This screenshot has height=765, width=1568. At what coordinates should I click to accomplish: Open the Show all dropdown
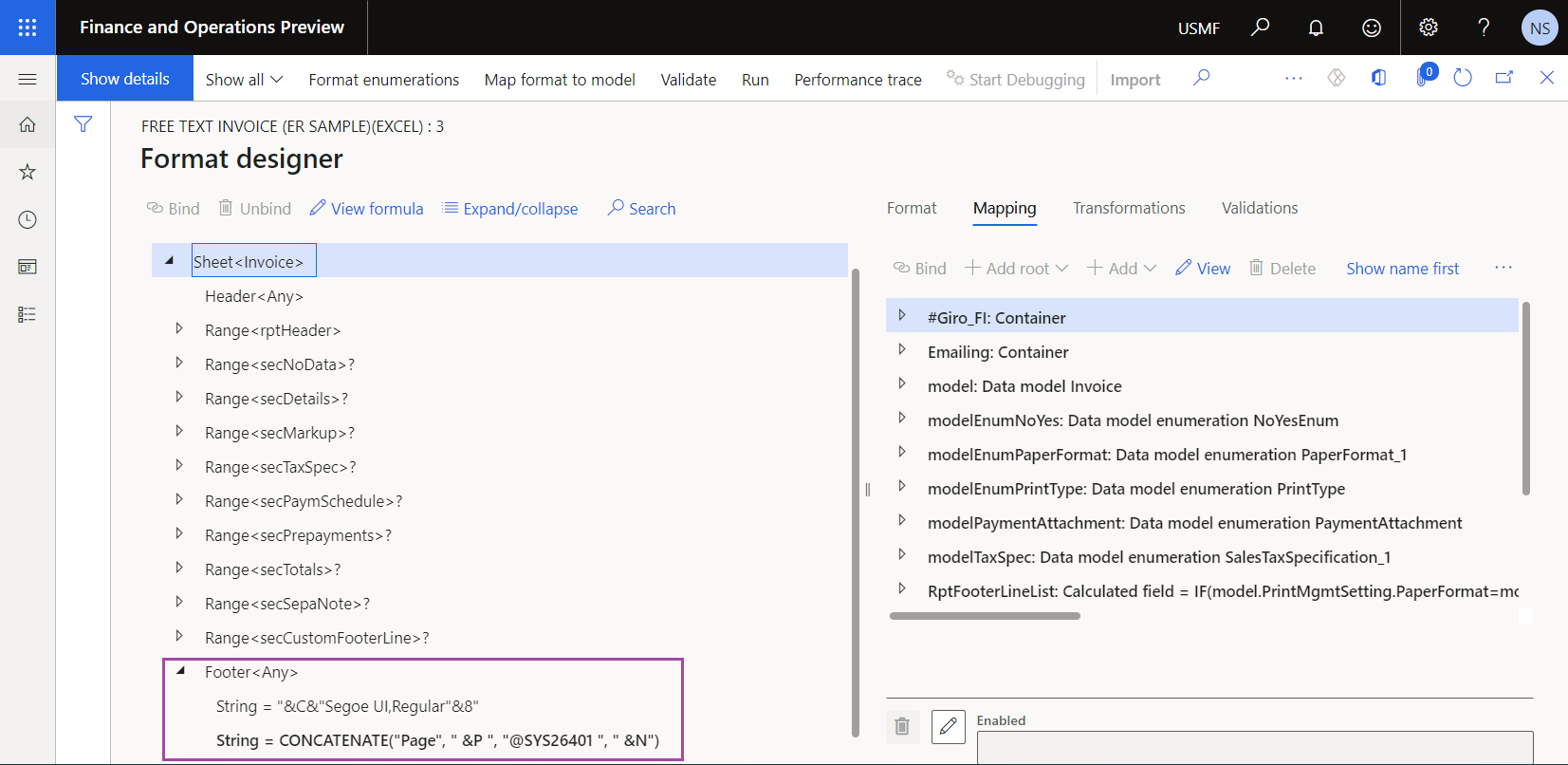tap(244, 80)
